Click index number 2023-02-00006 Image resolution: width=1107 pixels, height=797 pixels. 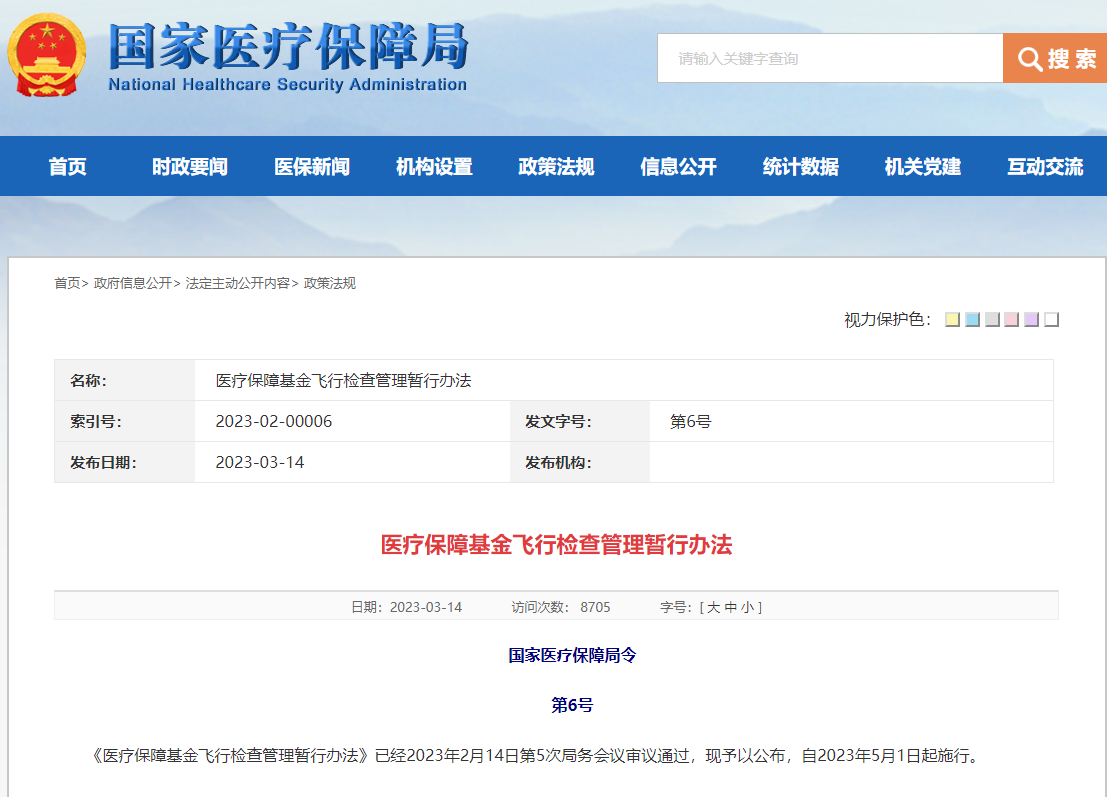[x=274, y=421]
